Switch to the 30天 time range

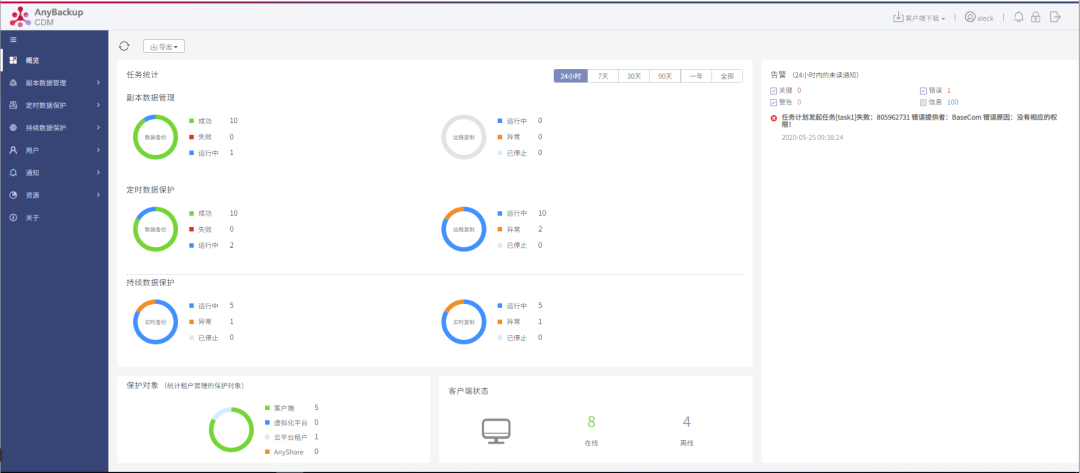coord(634,76)
